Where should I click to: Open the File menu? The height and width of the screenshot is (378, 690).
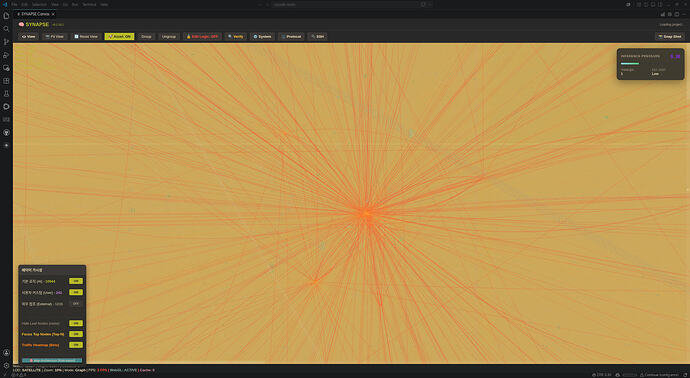click(15, 4)
